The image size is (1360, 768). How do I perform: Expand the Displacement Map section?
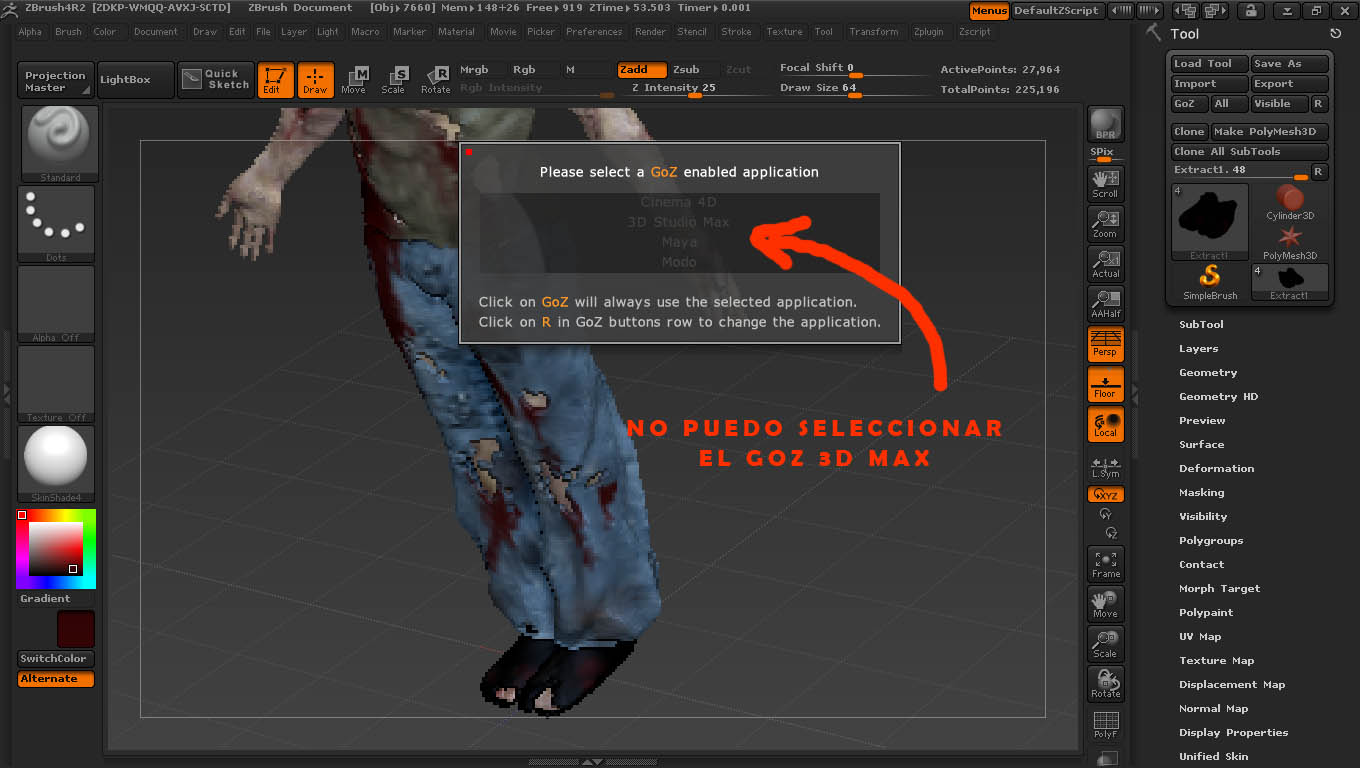tap(1232, 684)
